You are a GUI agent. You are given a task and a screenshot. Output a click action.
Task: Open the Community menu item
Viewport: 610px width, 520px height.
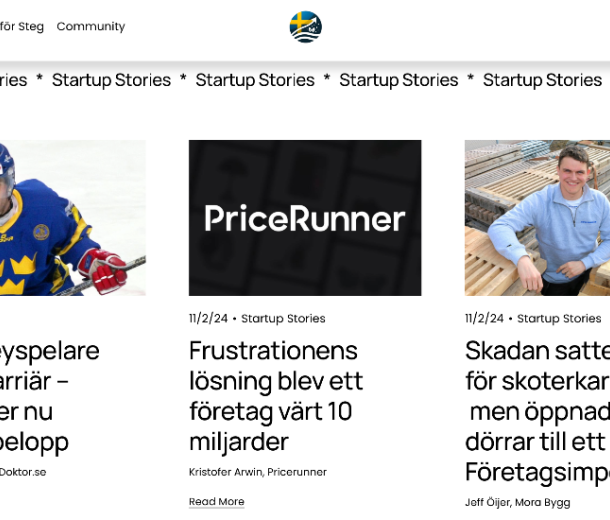tap(91, 26)
